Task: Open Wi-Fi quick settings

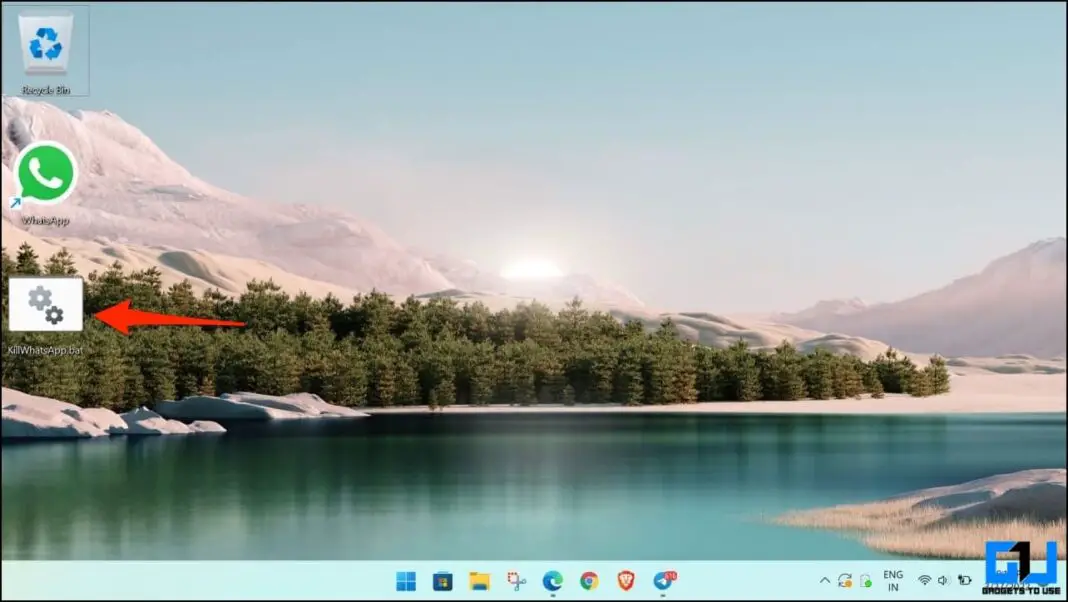Action: click(x=923, y=579)
